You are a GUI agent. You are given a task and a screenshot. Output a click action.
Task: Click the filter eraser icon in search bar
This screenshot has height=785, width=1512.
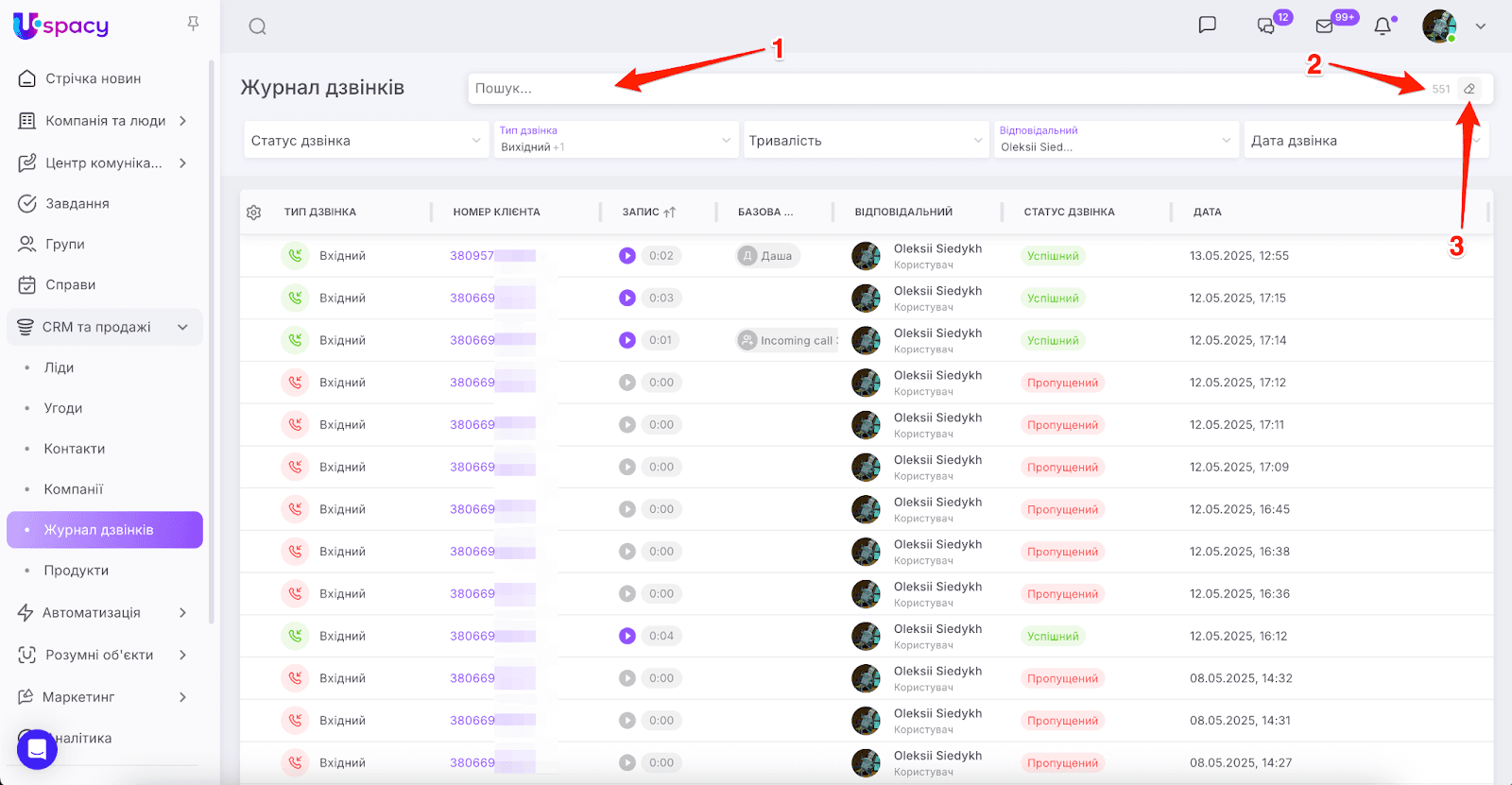coord(1469,89)
